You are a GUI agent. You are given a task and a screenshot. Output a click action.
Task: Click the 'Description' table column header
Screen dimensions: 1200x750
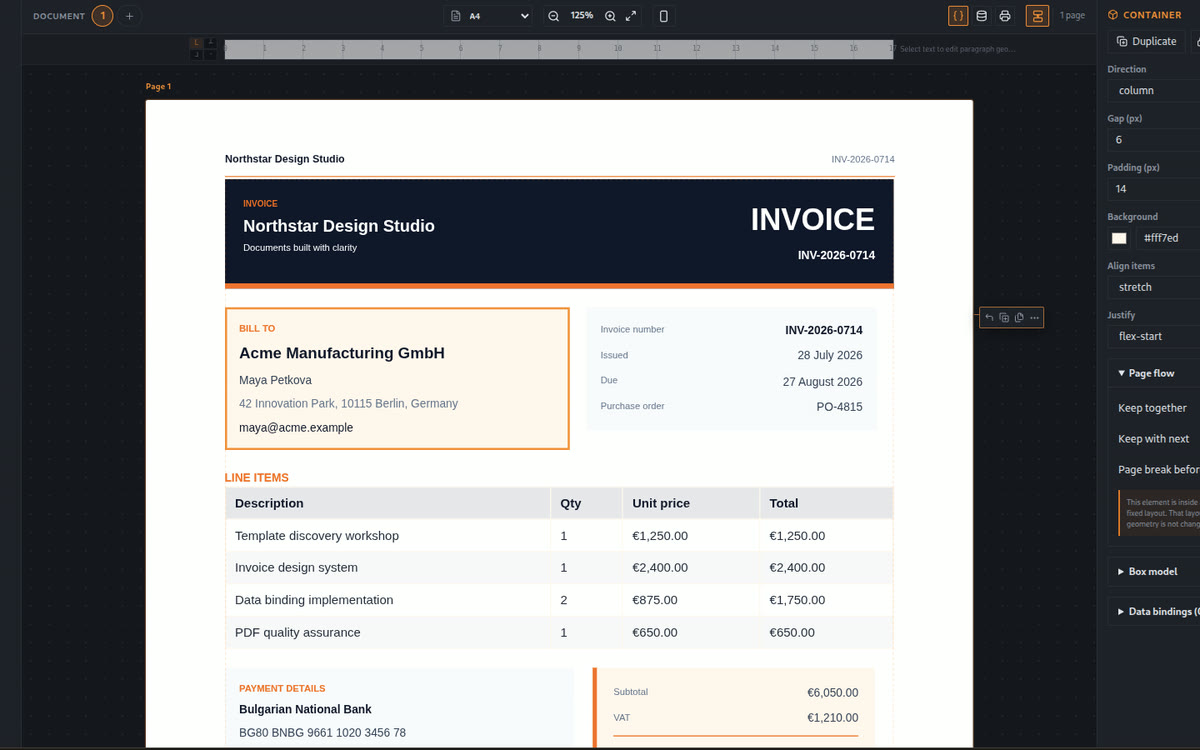click(x=269, y=503)
